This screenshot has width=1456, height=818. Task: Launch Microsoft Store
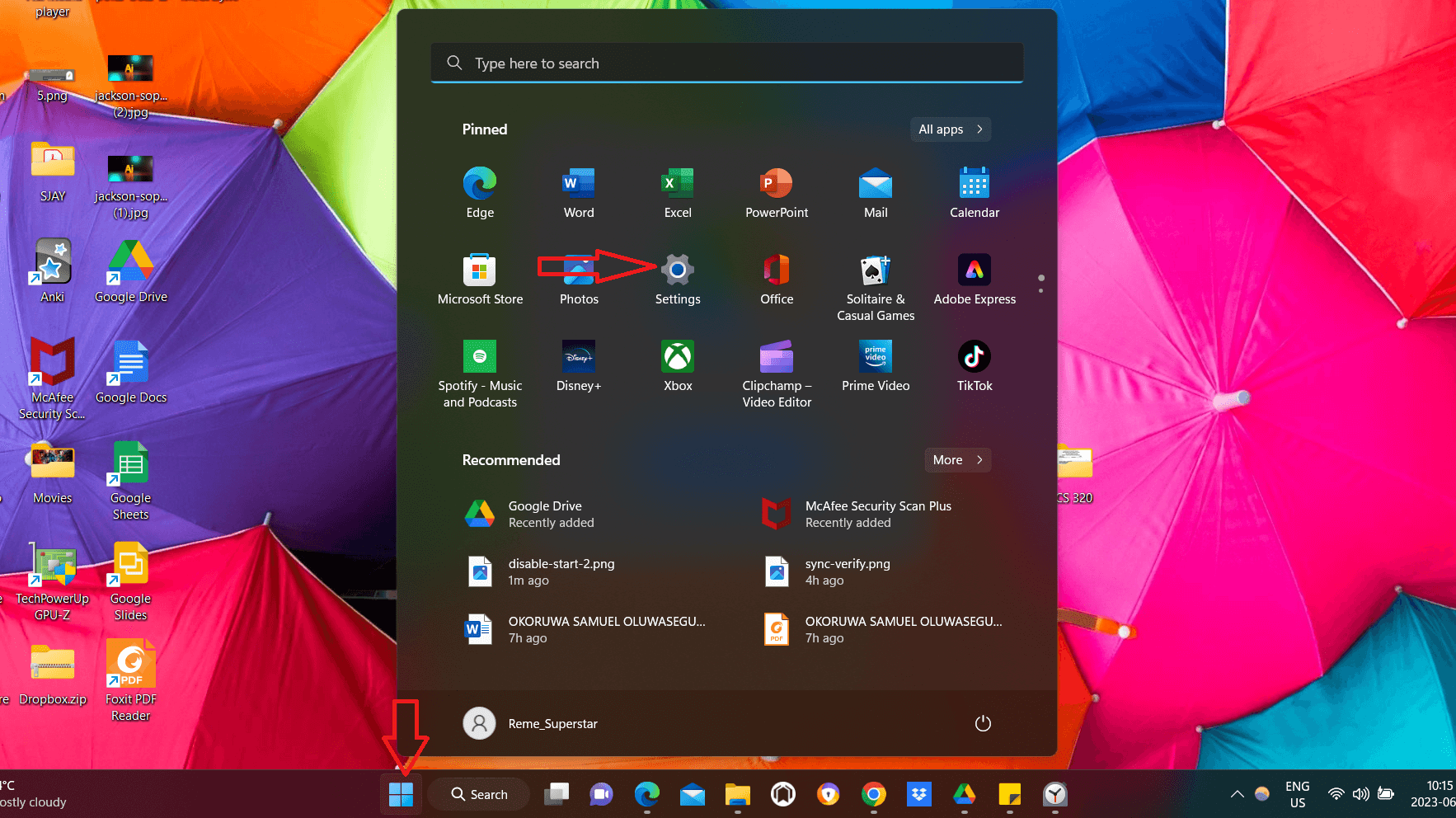(480, 279)
